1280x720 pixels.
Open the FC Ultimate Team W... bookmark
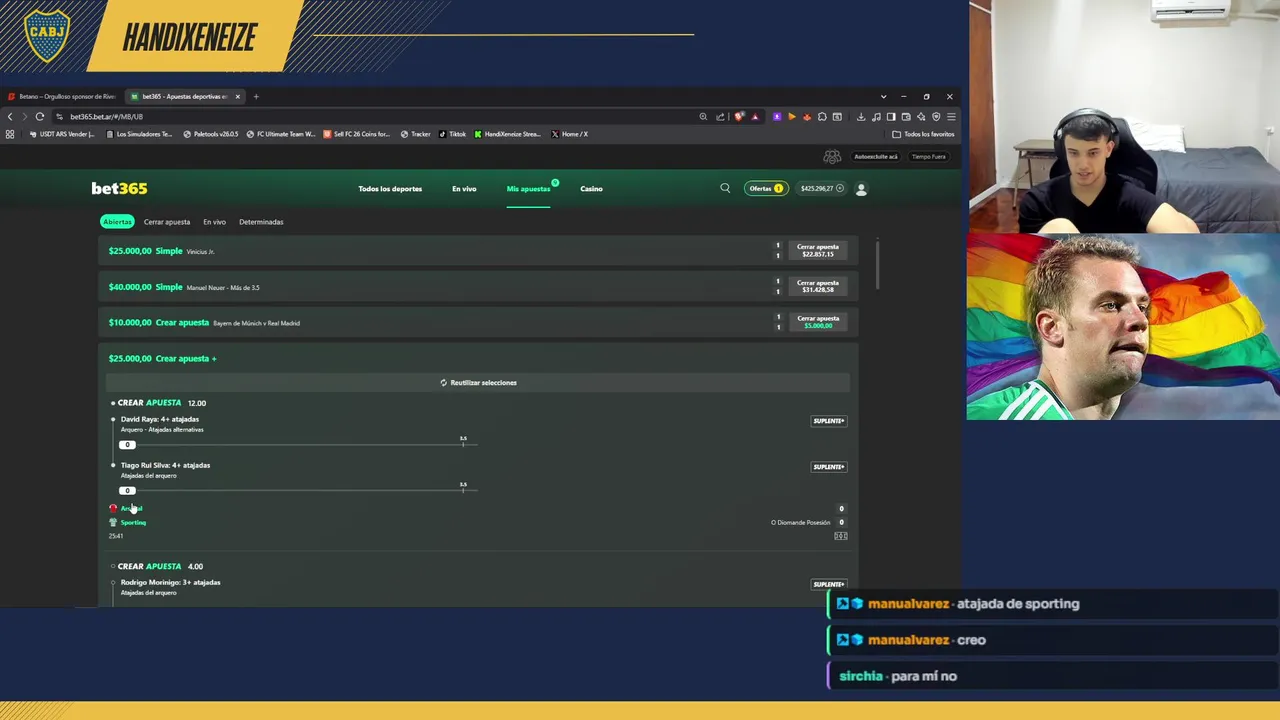pos(280,134)
